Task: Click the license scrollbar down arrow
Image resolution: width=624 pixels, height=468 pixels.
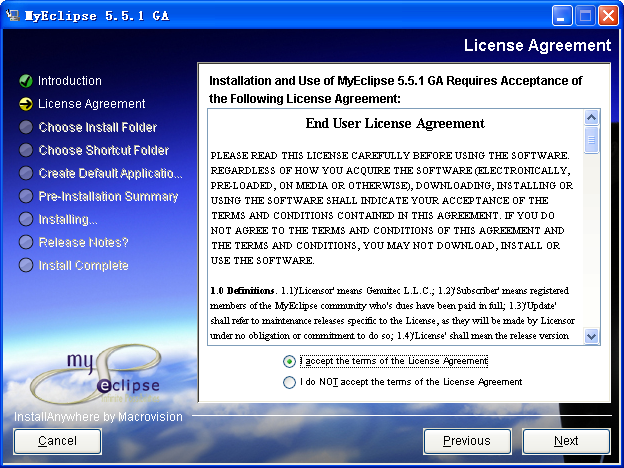Action: pyautogui.click(x=591, y=336)
